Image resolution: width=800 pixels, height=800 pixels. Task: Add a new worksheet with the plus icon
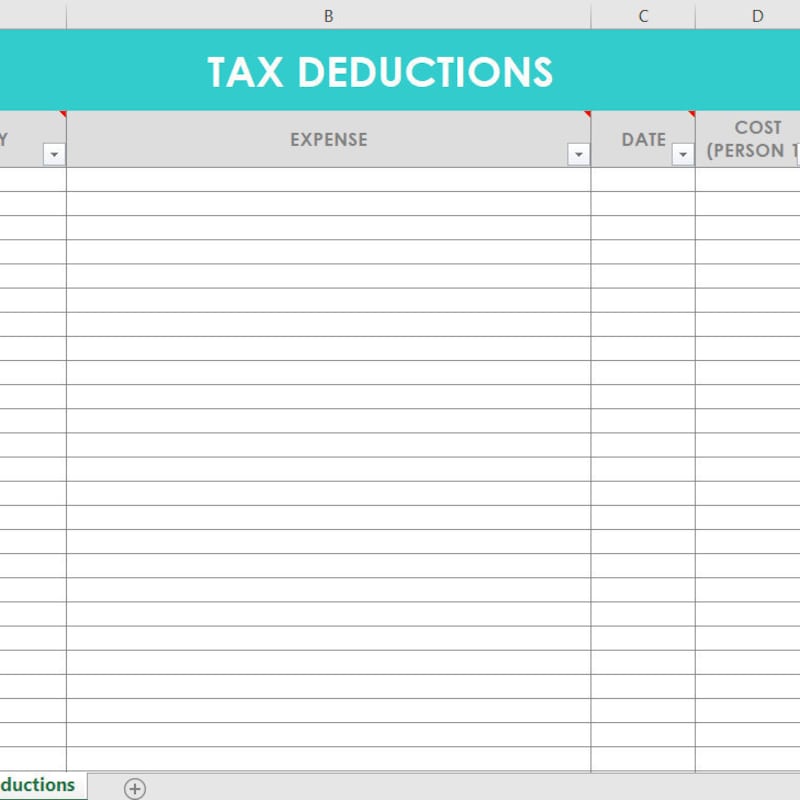(x=133, y=787)
